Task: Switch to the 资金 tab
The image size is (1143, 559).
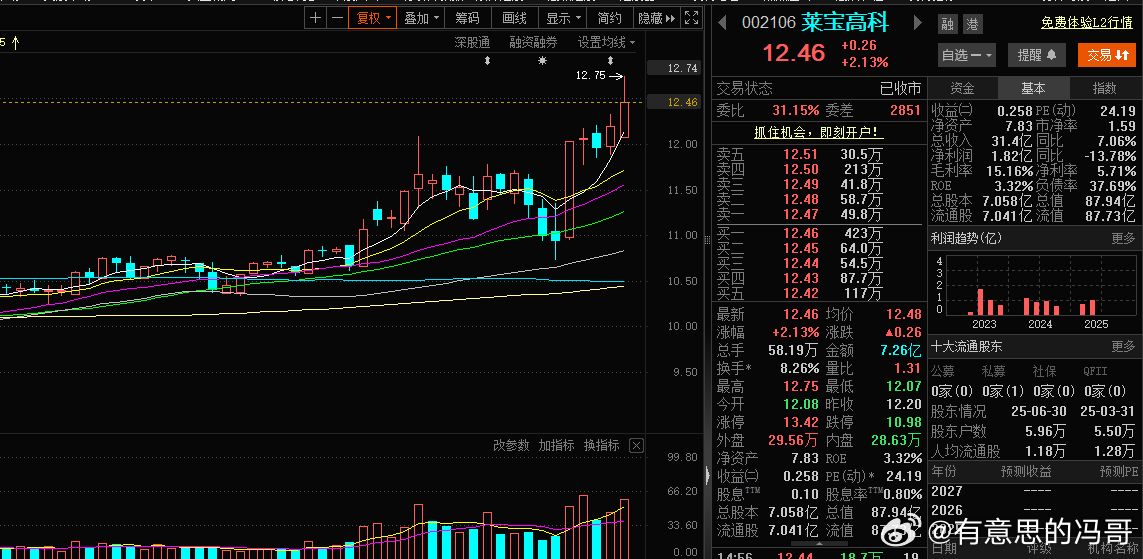Action: [x=962, y=88]
